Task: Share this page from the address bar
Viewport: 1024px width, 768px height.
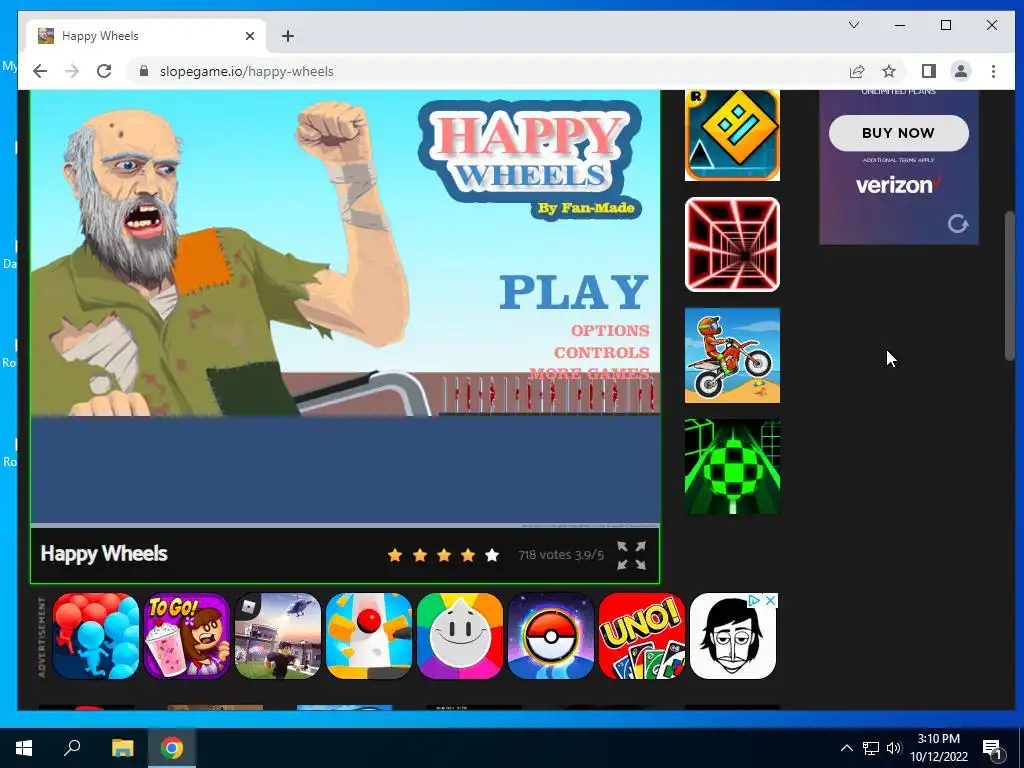Action: [857, 71]
